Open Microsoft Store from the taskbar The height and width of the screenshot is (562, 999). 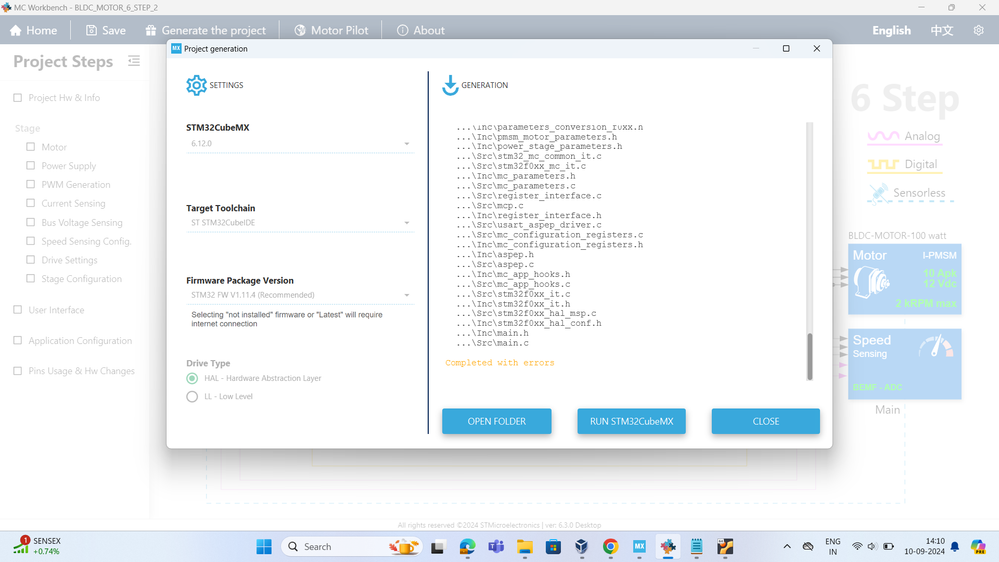point(553,547)
